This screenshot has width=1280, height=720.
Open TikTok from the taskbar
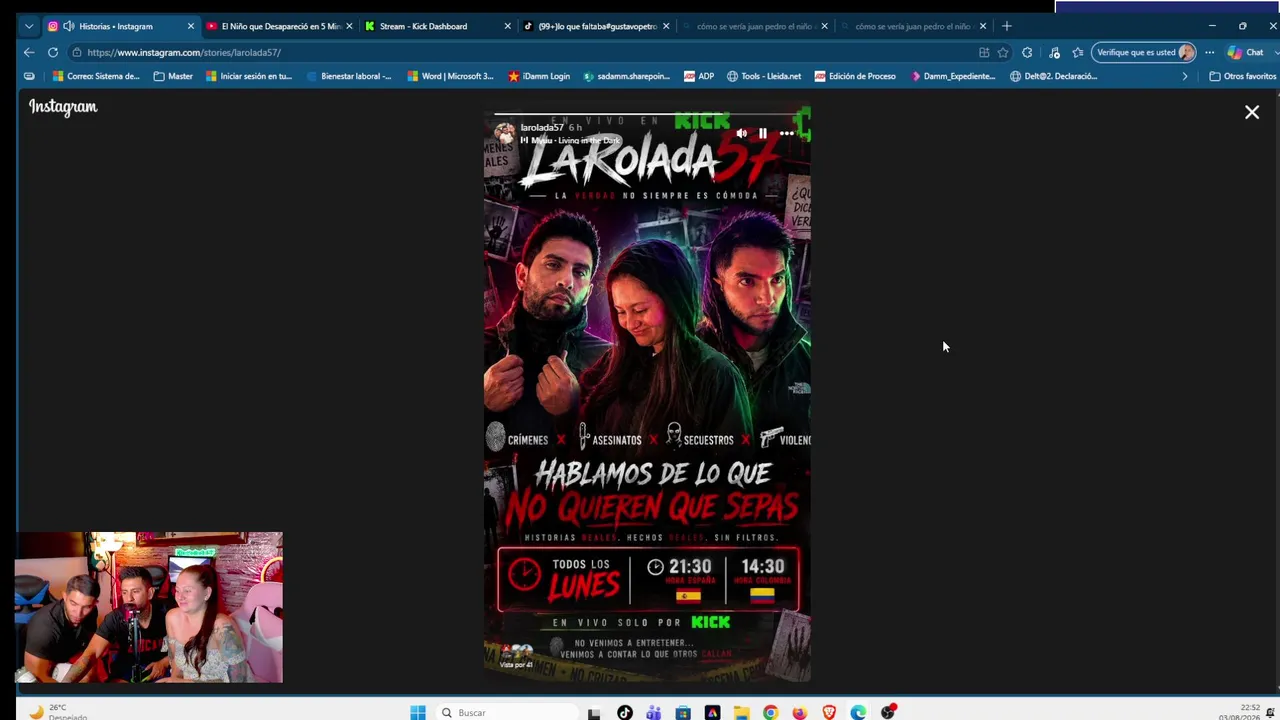[625, 713]
